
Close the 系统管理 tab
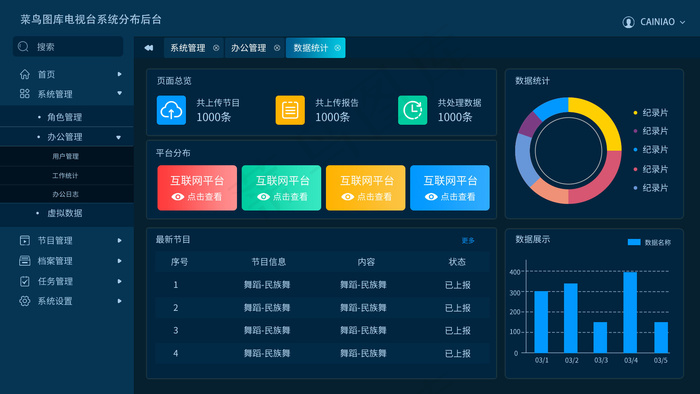216,48
